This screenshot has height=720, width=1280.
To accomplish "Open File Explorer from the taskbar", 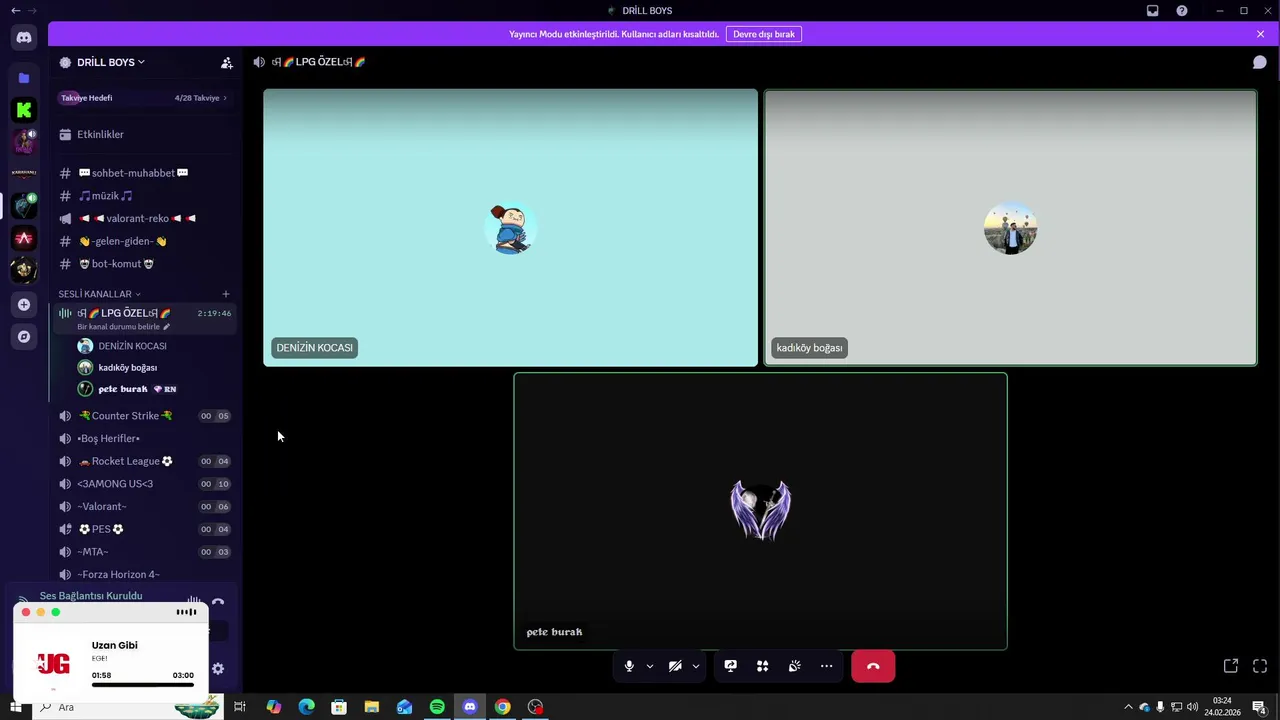I will click(x=371, y=707).
